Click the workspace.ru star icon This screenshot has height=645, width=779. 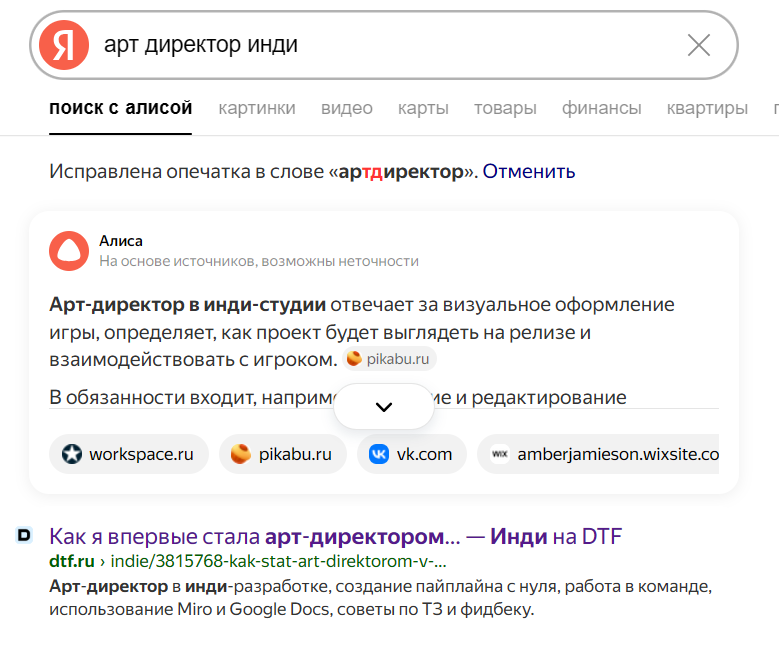[72, 454]
